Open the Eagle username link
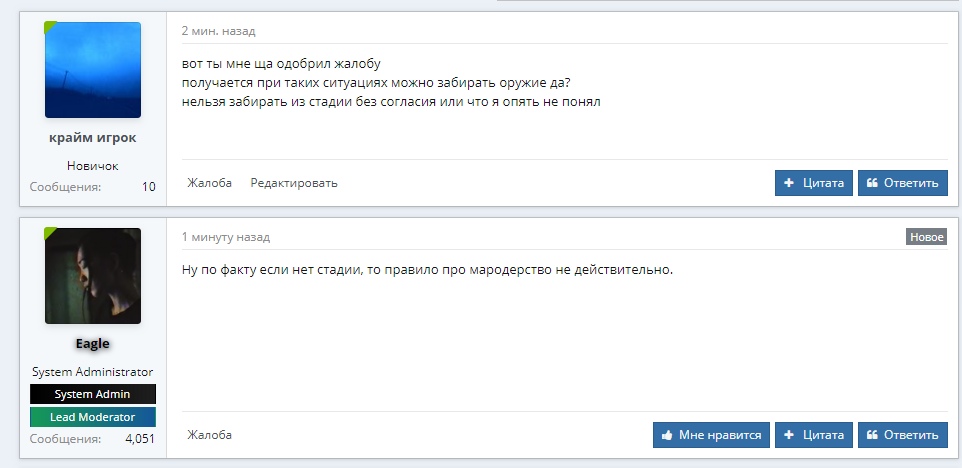This screenshot has height=468, width=962. coord(92,344)
